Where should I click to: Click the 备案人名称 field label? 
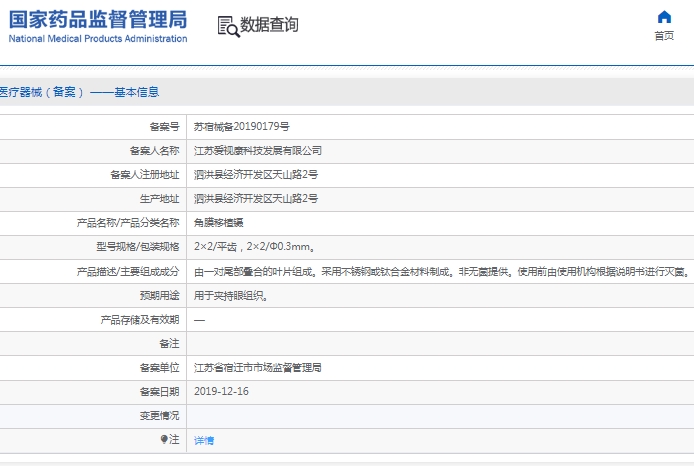(154, 151)
